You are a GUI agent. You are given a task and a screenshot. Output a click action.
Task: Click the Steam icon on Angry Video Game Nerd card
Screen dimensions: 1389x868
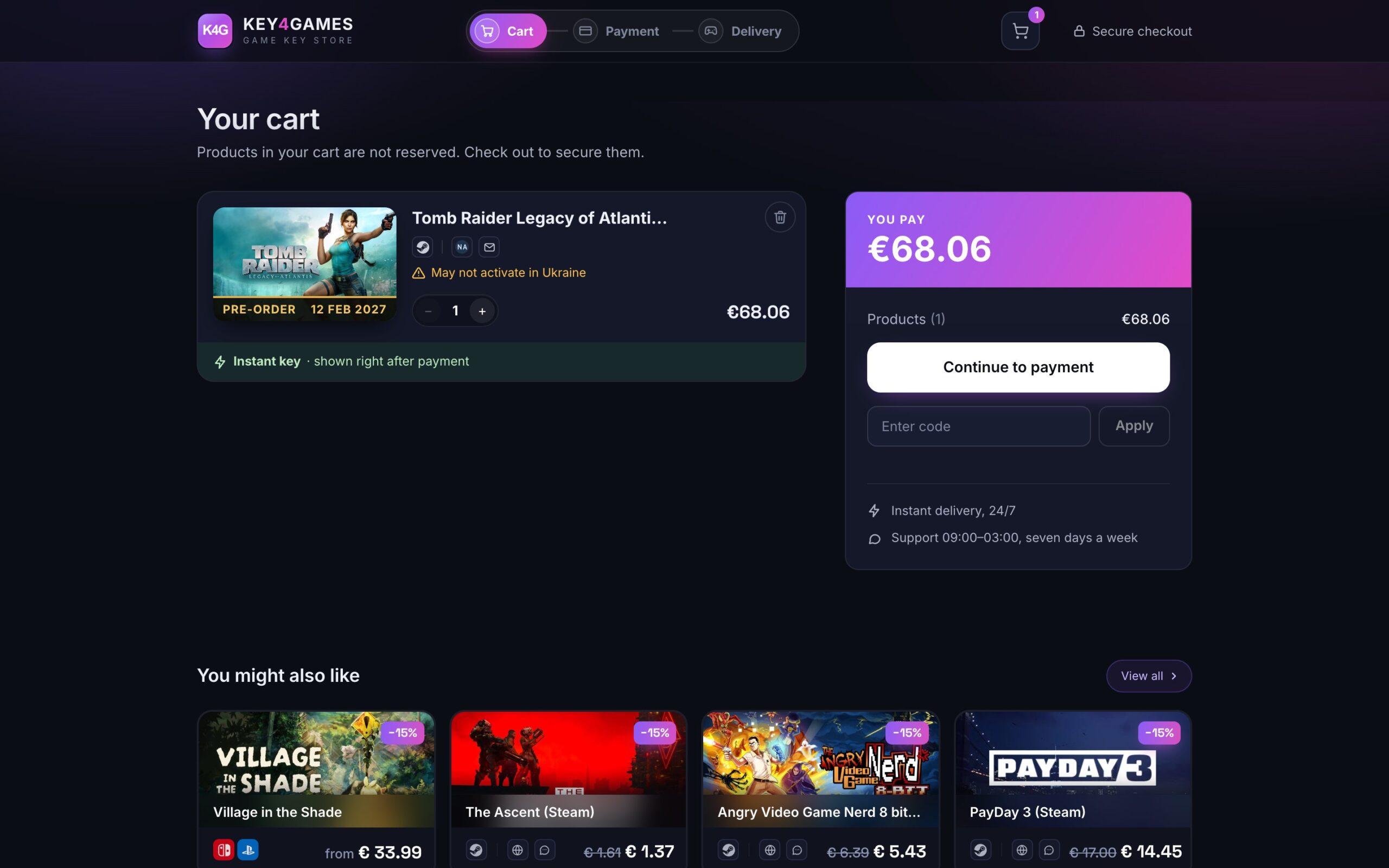[x=728, y=850]
